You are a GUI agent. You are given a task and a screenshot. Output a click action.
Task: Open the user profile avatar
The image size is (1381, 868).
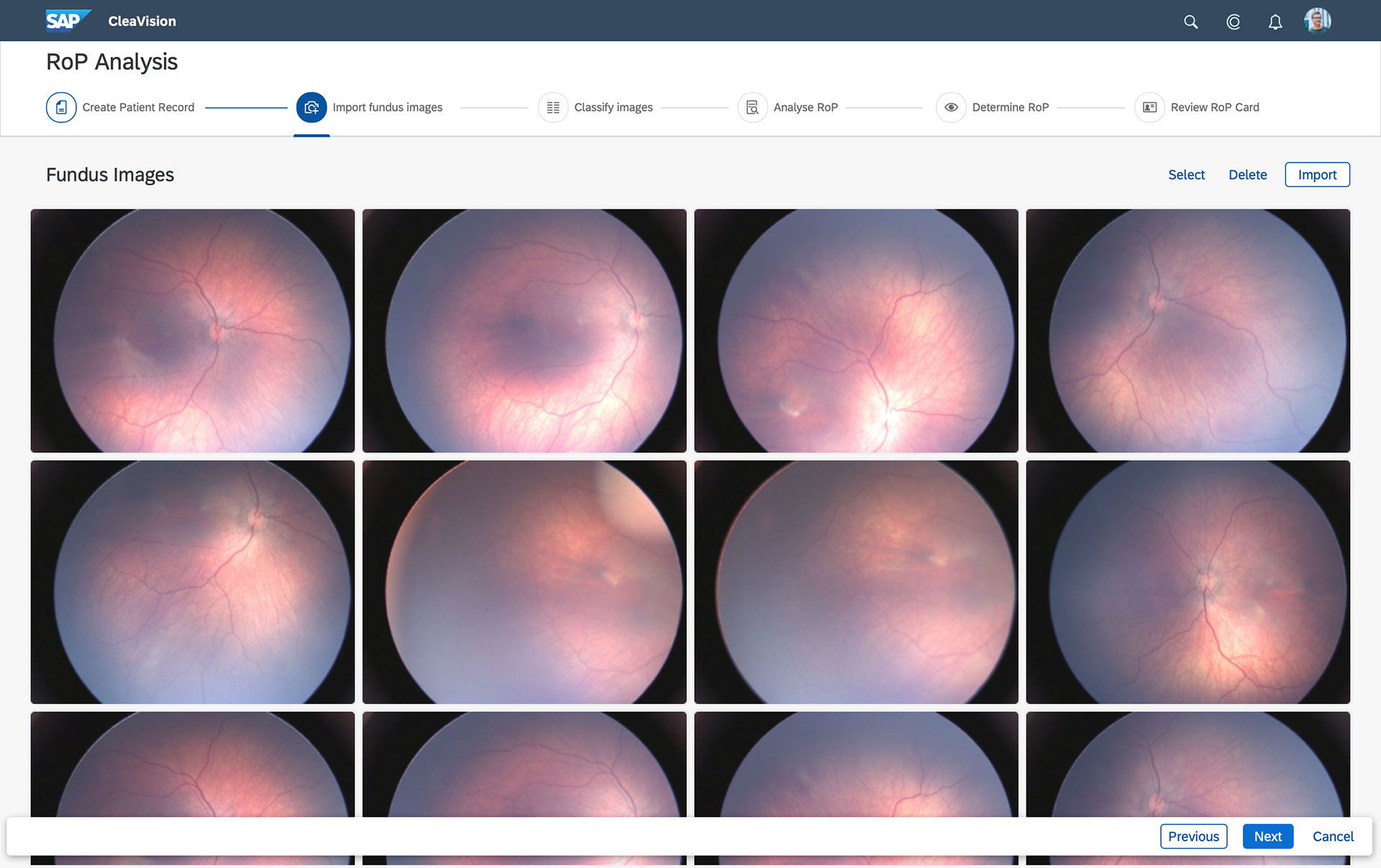[x=1317, y=21]
